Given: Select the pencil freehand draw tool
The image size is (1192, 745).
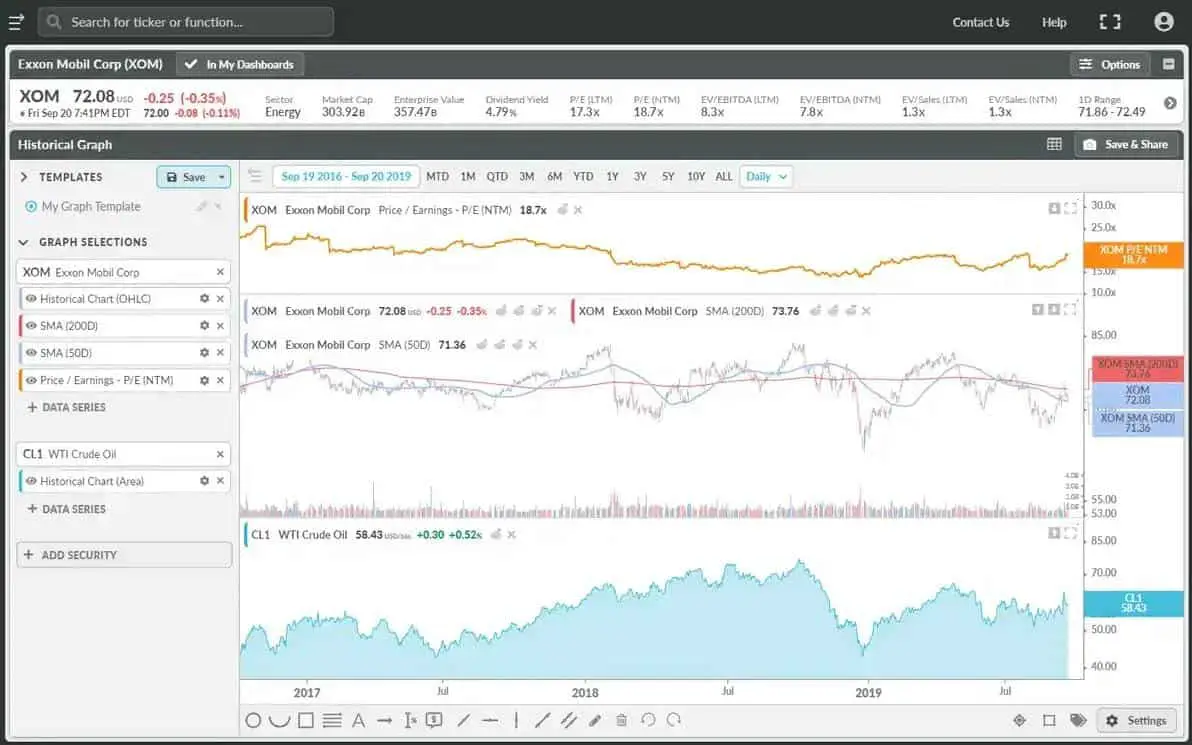Looking at the screenshot, I should (x=595, y=721).
